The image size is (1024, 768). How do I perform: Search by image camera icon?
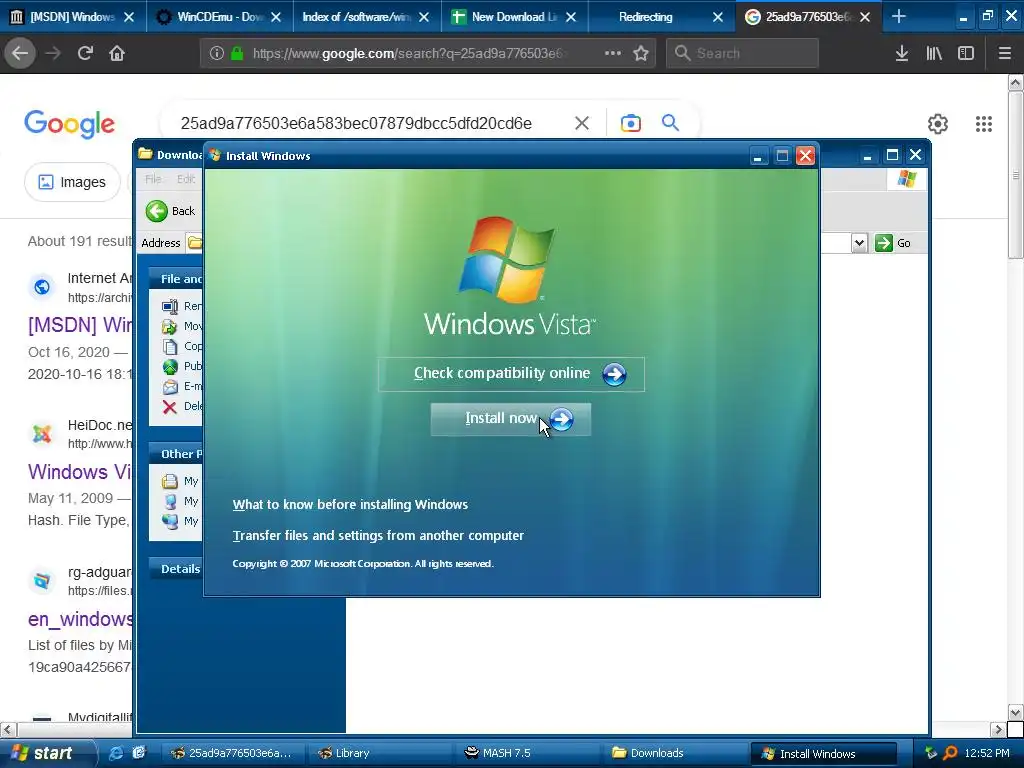[x=630, y=123]
